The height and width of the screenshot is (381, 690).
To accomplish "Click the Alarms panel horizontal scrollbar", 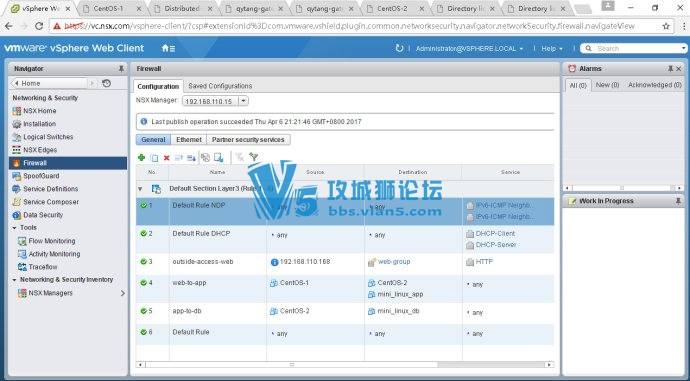I will 622,188.
